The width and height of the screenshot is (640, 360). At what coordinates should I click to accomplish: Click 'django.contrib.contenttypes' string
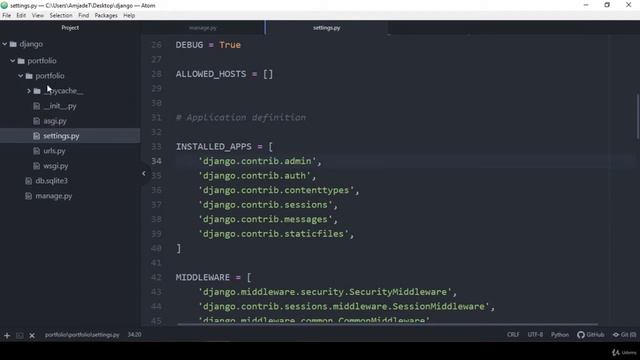click(x=276, y=190)
